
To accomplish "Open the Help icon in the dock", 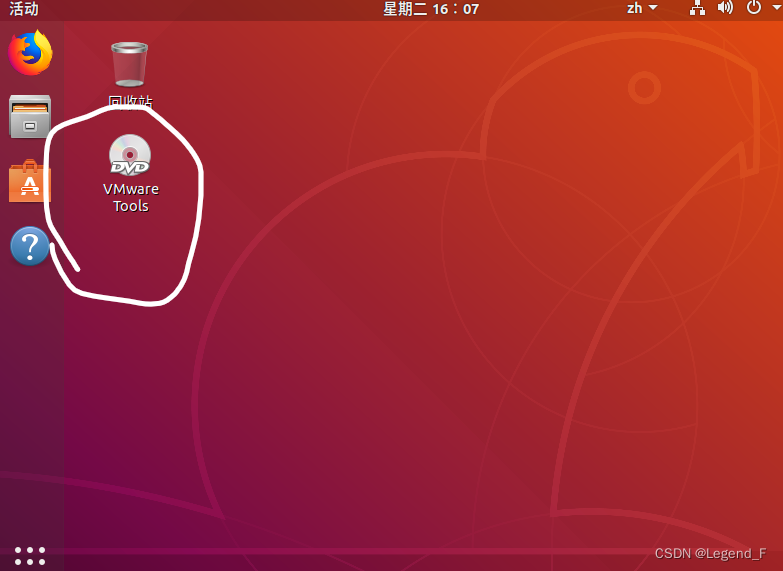I will click(30, 246).
